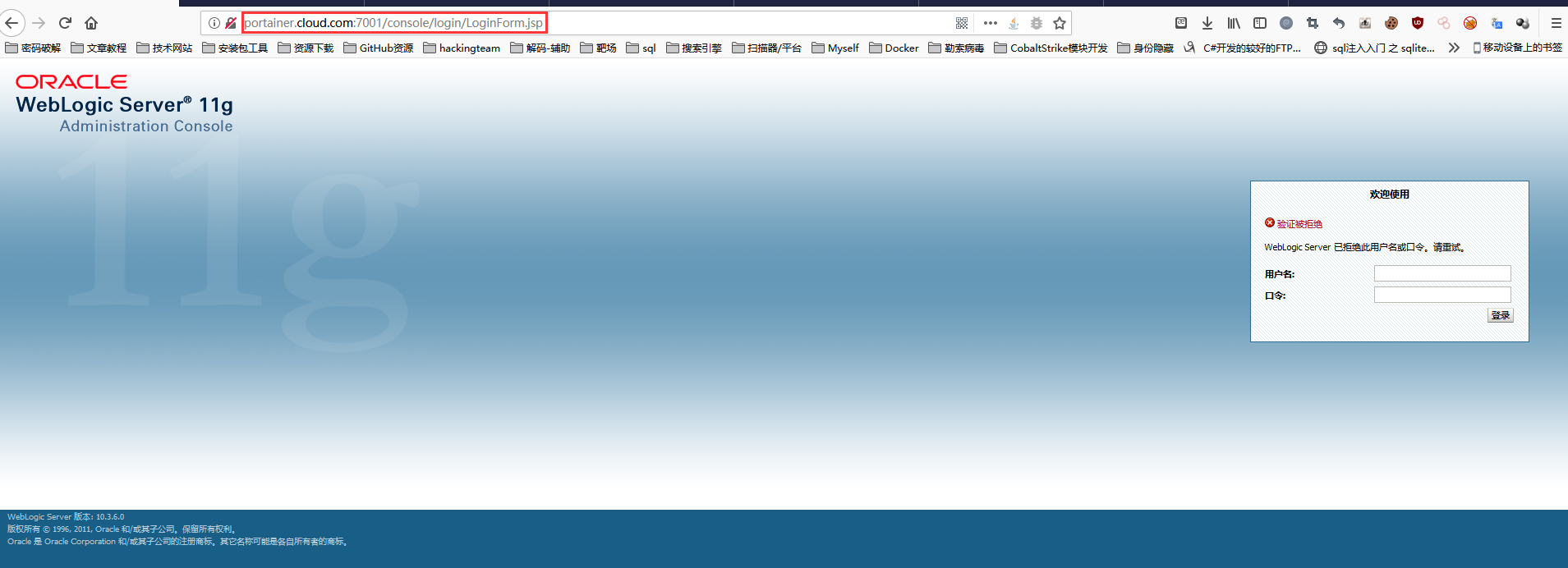Click the forward navigation arrow
This screenshot has width=1568, height=568.
(x=39, y=23)
